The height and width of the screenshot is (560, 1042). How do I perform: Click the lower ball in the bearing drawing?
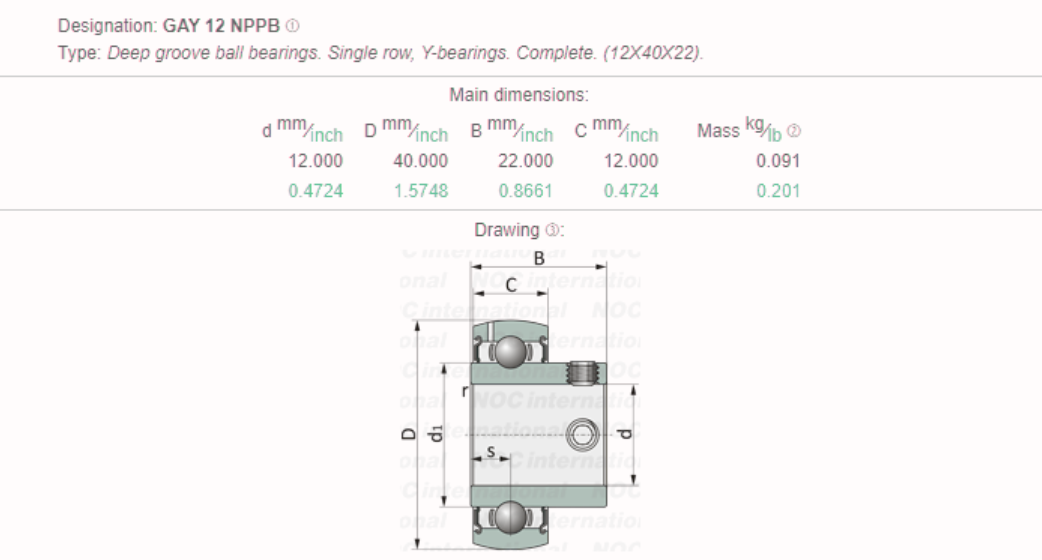coord(512,517)
